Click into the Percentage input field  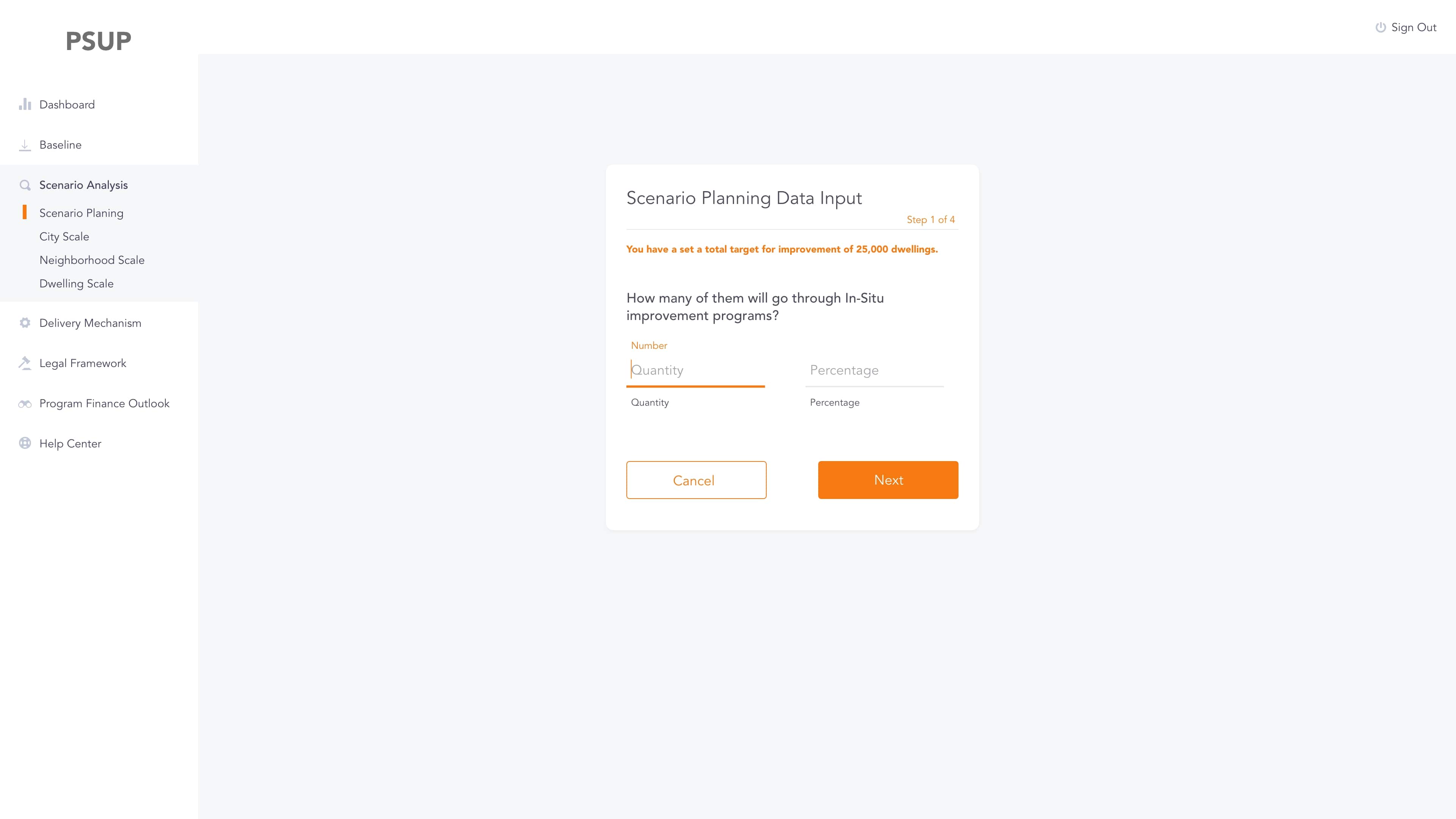(874, 370)
